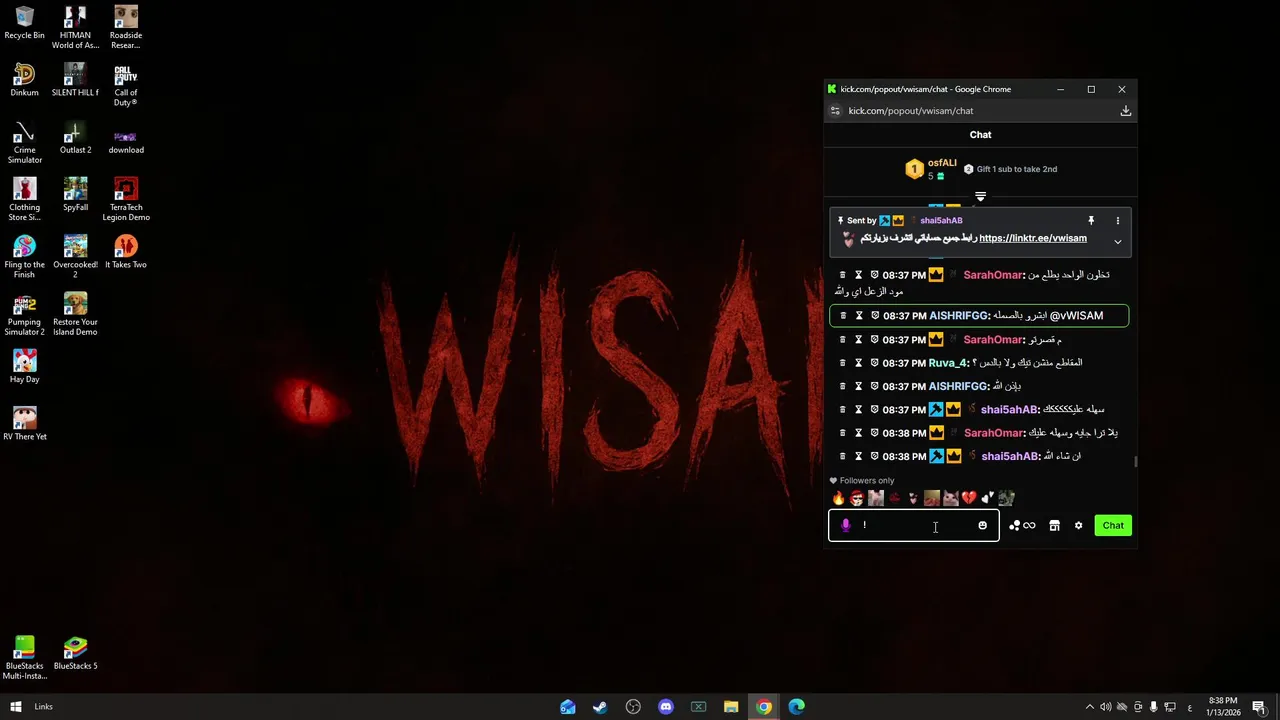
Task: Select HITMAN World of Assassination desktop shortcut
Action: coord(75,28)
